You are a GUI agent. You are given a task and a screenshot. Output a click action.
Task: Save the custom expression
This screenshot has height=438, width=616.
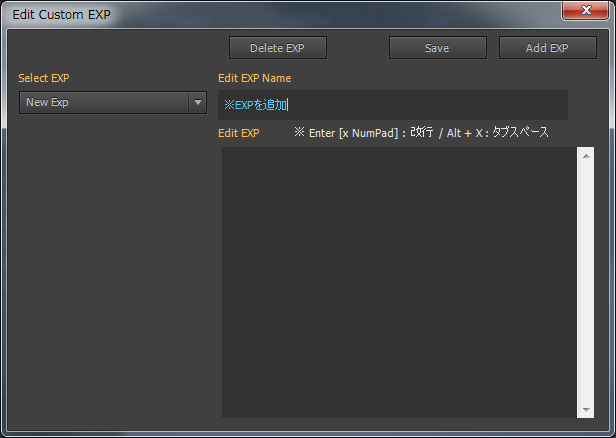(x=438, y=48)
